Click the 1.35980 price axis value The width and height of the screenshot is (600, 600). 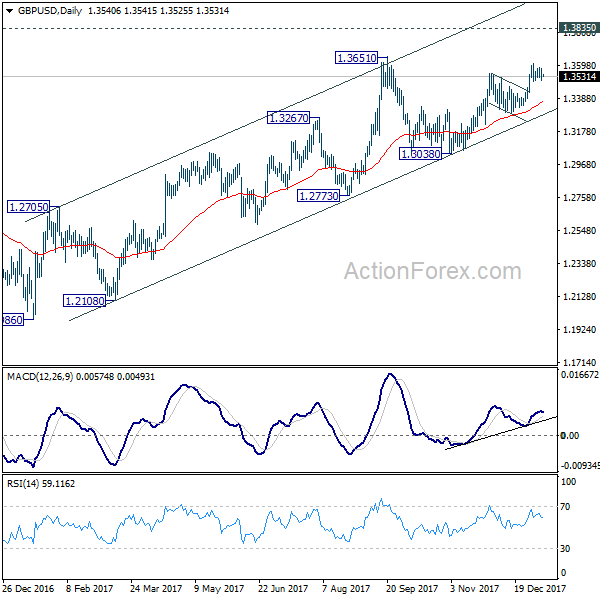[x=579, y=66]
